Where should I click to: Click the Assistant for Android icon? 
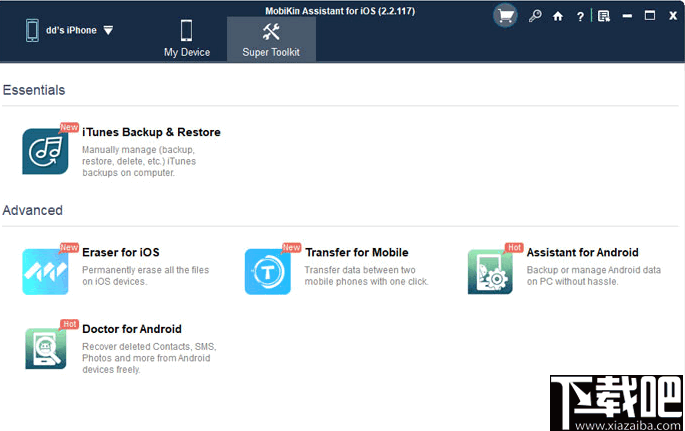490,272
